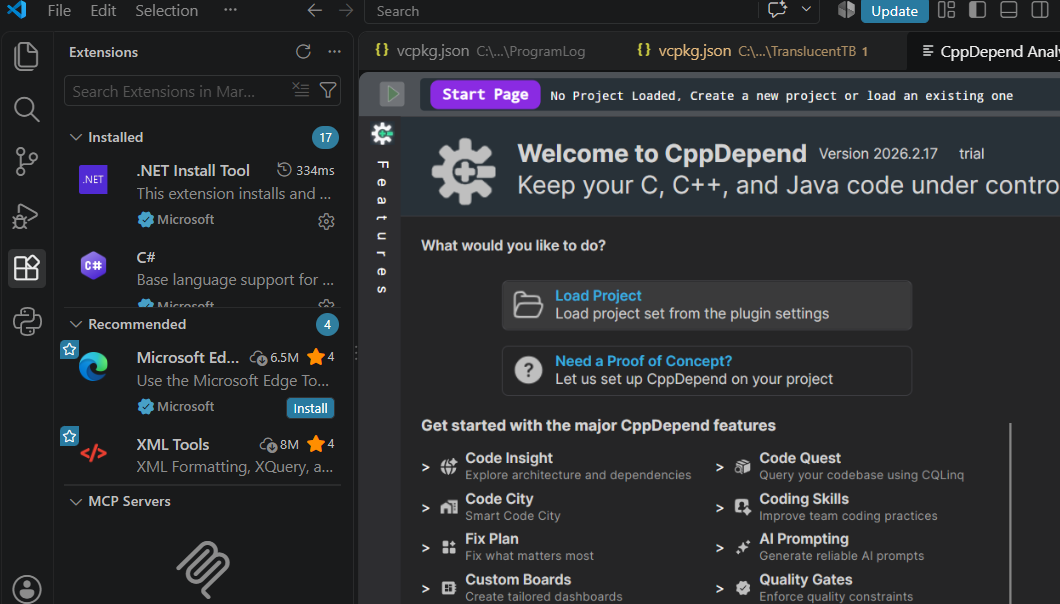1060x604 pixels.
Task: Collapse the MCP Servers section
Action: coord(76,502)
